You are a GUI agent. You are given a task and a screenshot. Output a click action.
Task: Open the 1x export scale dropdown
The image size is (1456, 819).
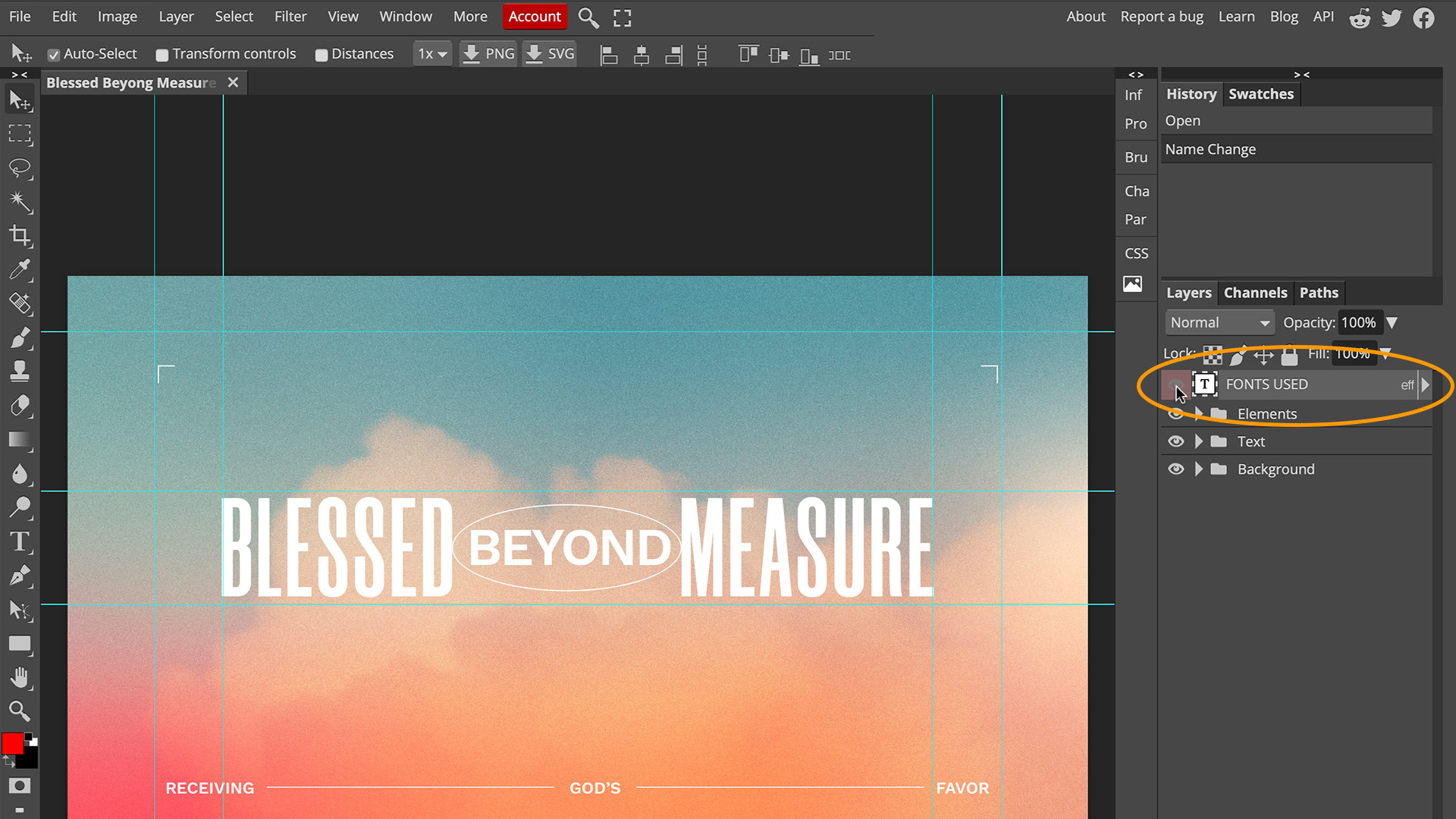[x=432, y=54]
